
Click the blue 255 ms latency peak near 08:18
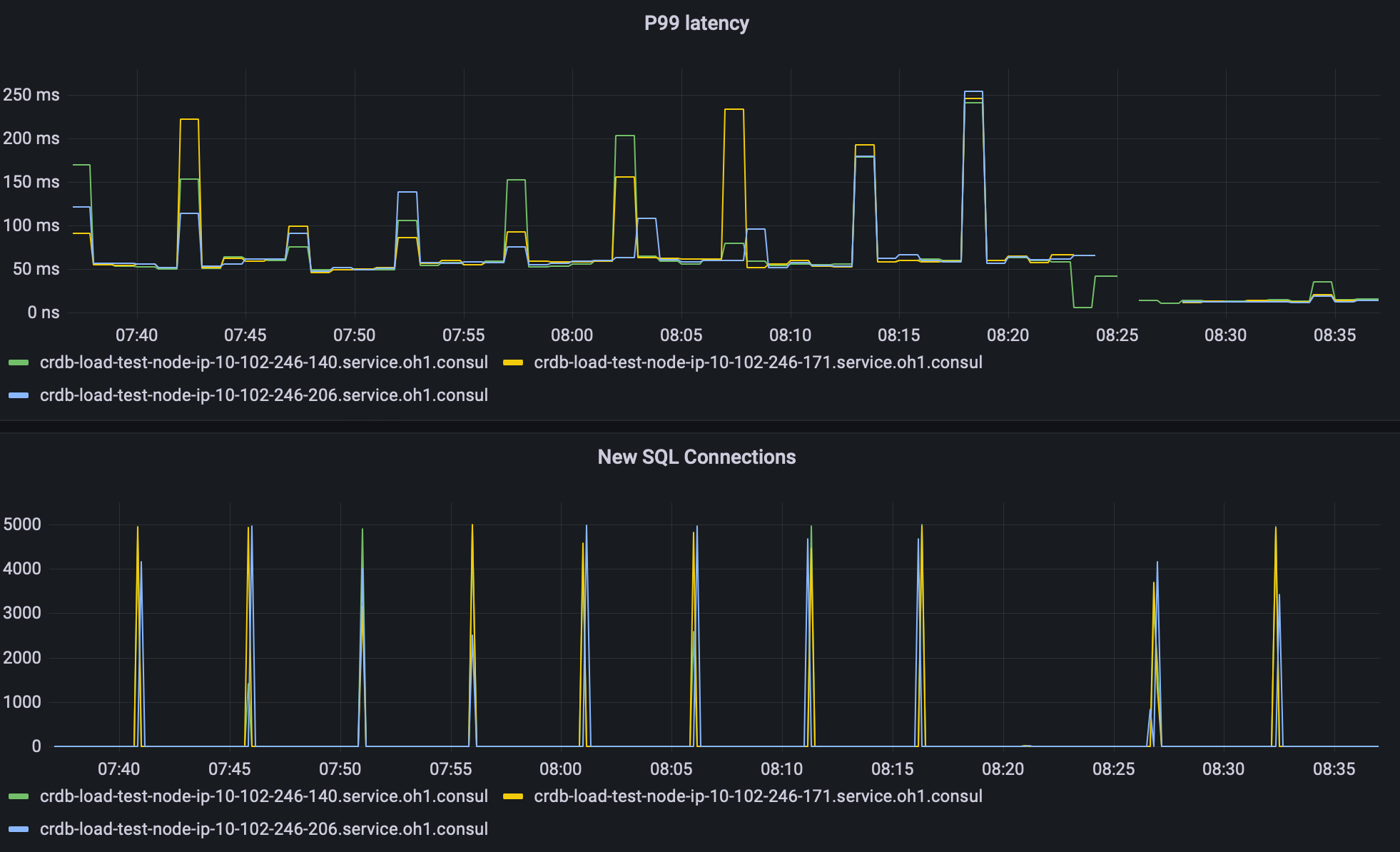(x=973, y=91)
